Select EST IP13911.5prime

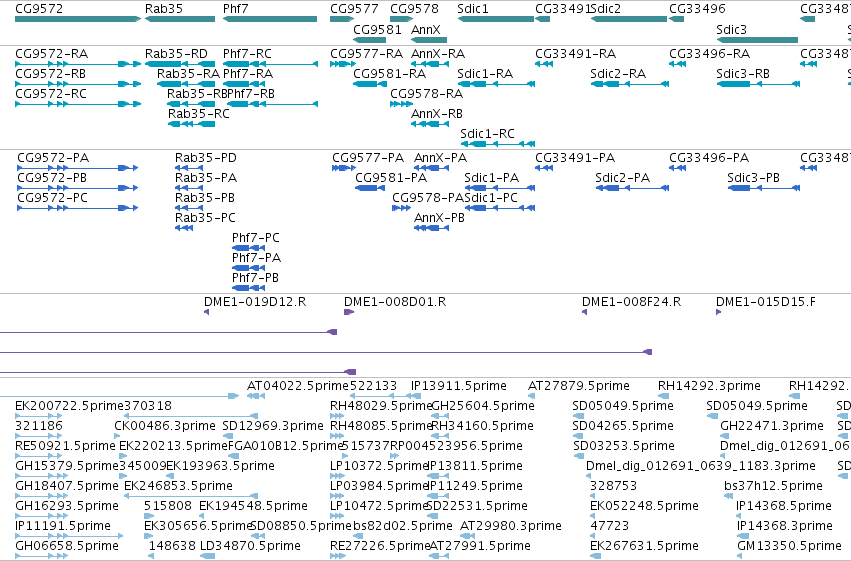pos(415,396)
